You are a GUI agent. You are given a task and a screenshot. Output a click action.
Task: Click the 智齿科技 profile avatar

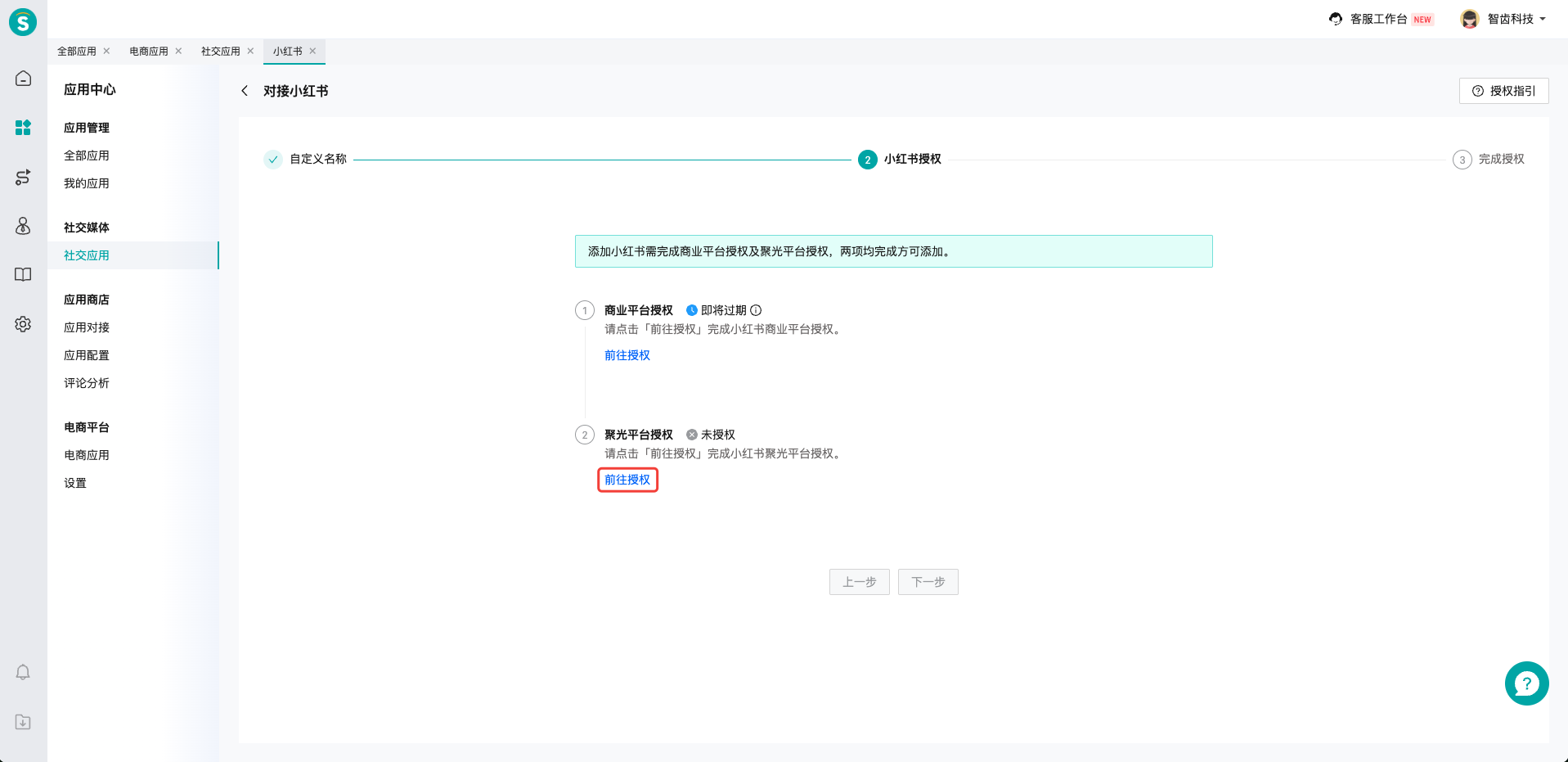(x=1470, y=19)
